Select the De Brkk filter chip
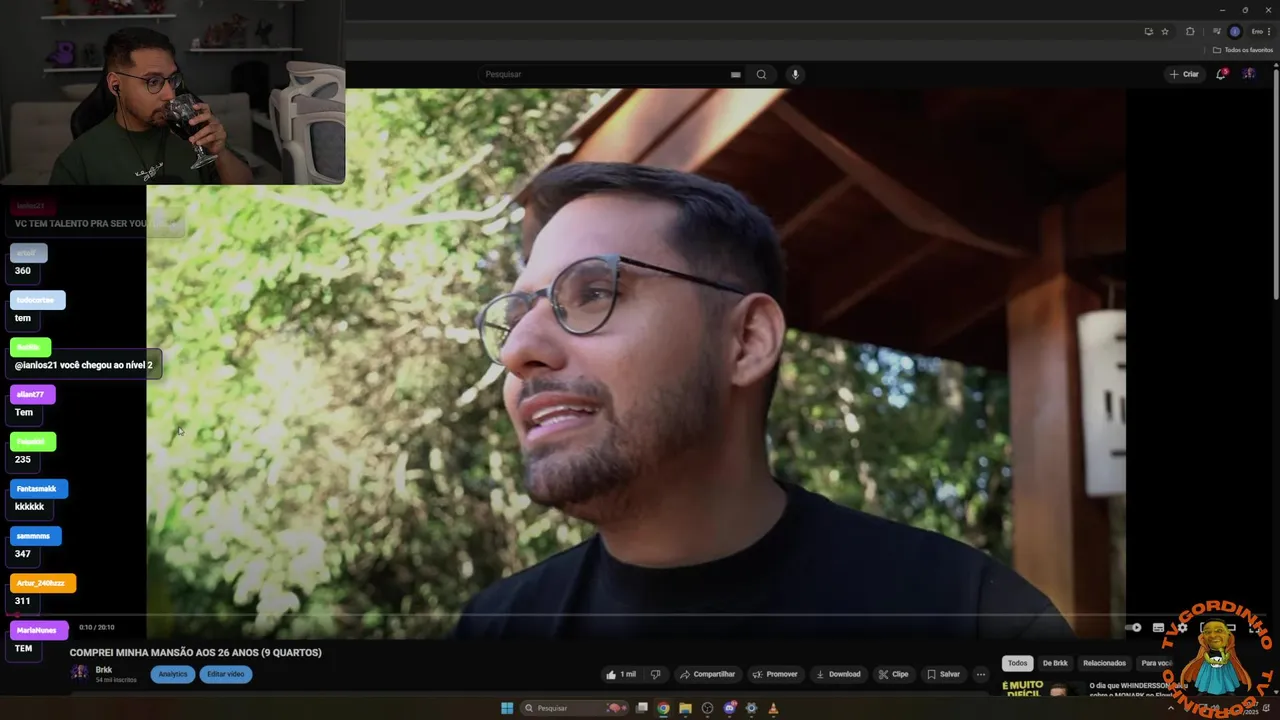 click(1055, 663)
